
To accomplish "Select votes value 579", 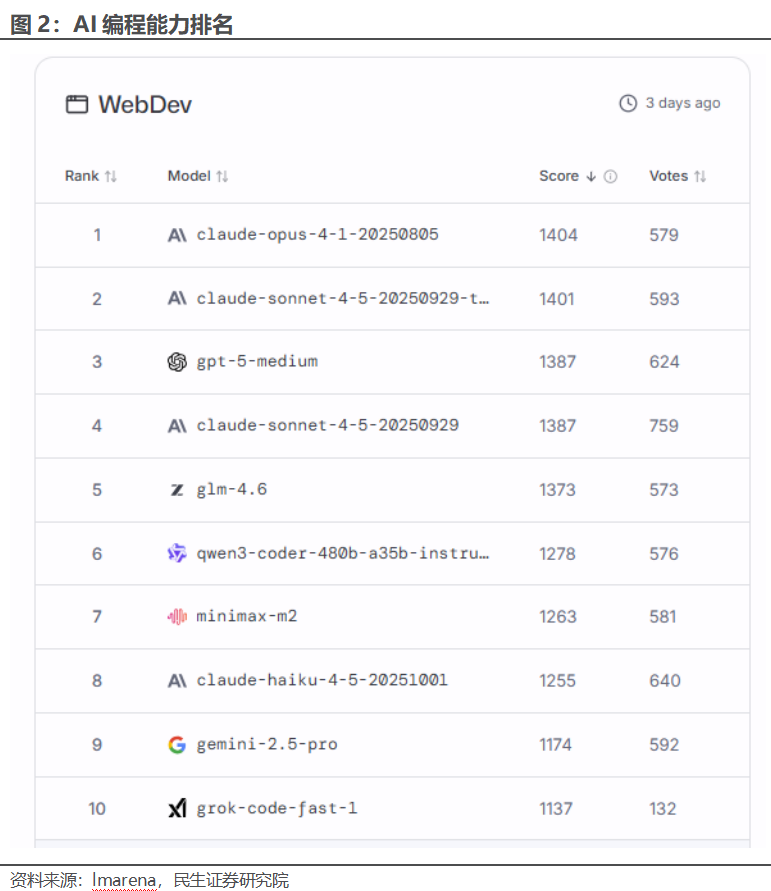I will pyautogui.click(x=664, y=235).
